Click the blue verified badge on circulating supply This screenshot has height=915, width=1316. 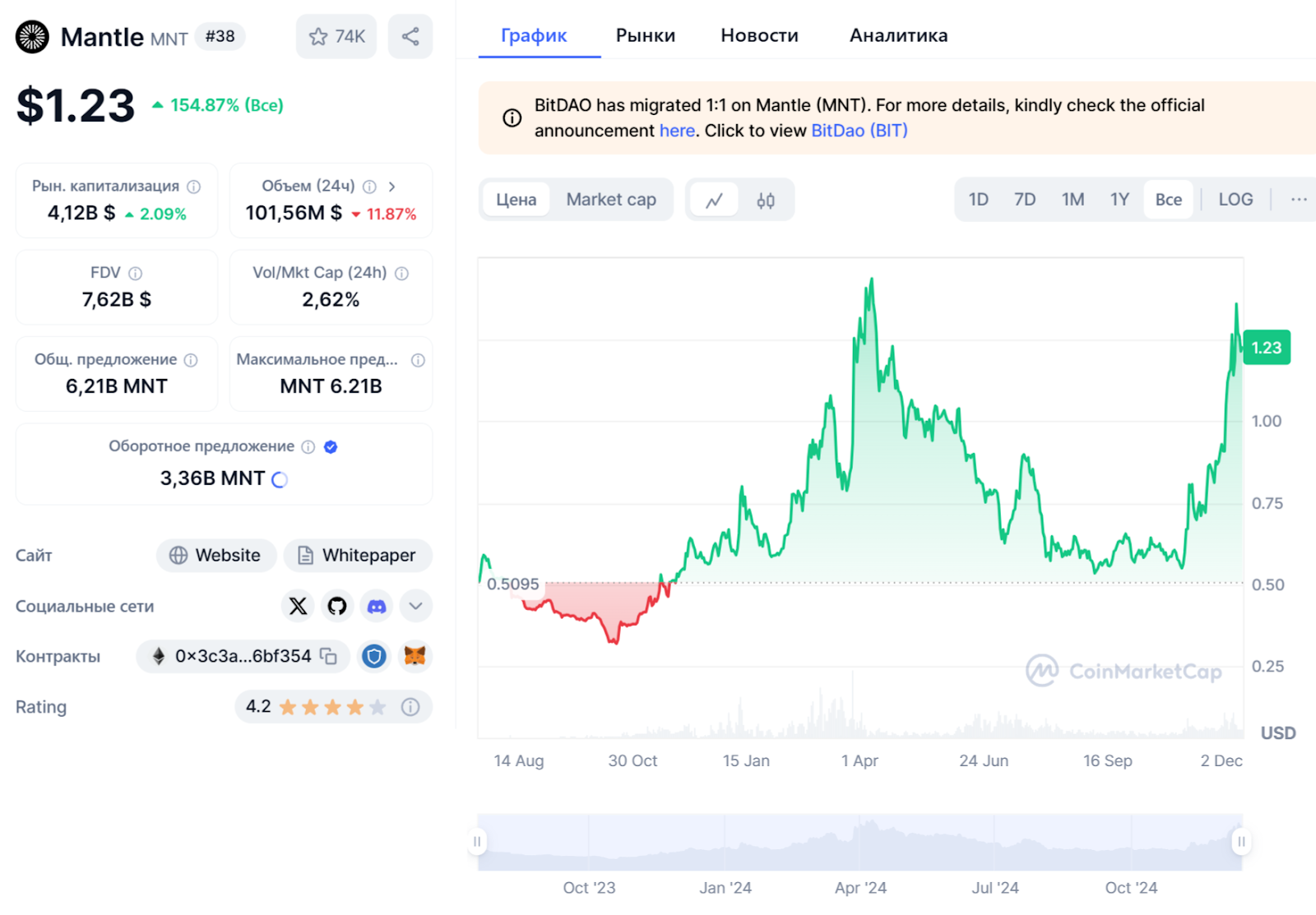pos(331,446)
